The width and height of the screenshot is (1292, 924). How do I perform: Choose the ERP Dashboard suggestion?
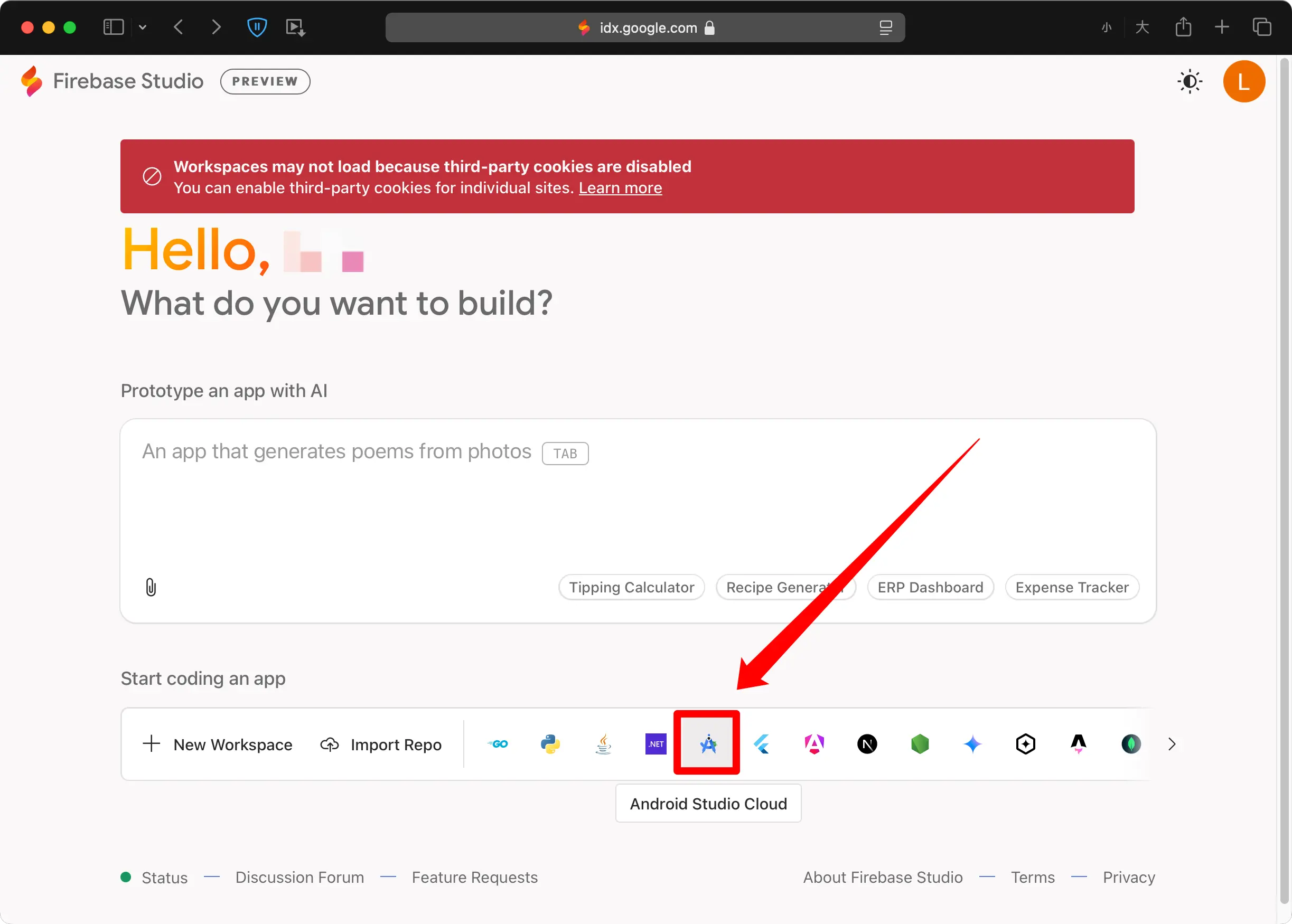click(931, 587)
